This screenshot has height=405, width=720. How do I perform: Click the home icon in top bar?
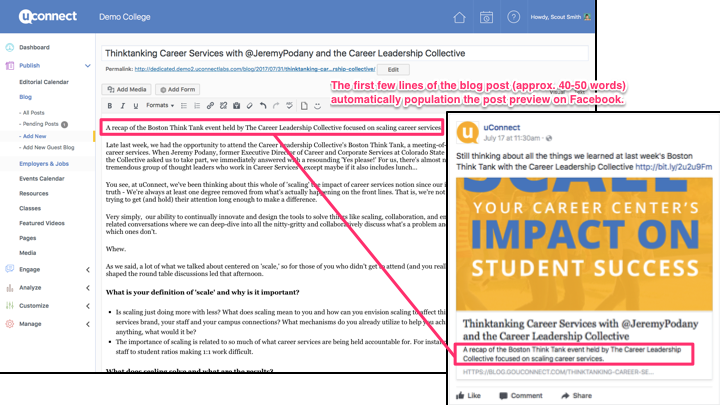click(459, 17)
